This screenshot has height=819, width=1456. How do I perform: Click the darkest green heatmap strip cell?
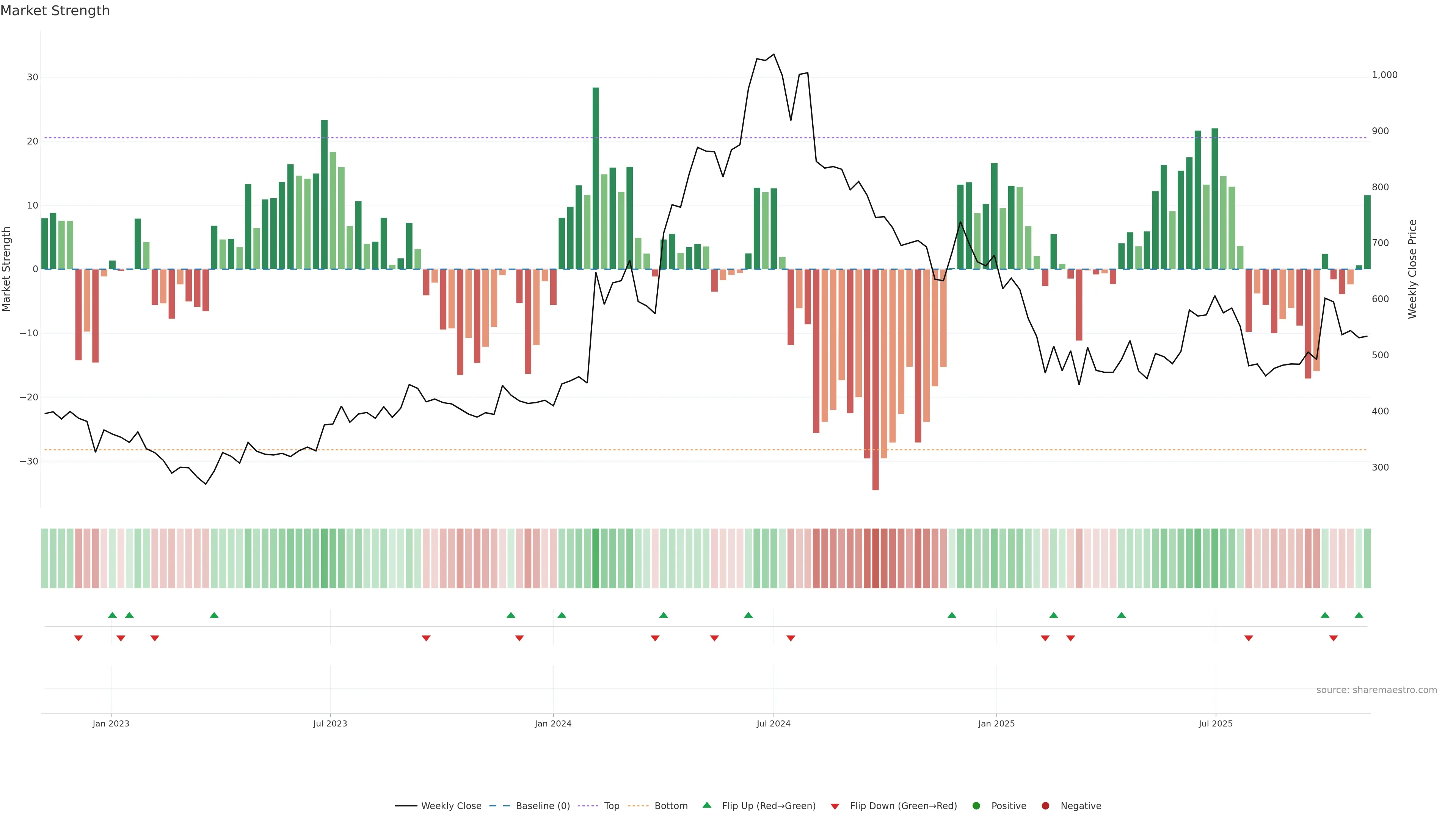(596, 559)
